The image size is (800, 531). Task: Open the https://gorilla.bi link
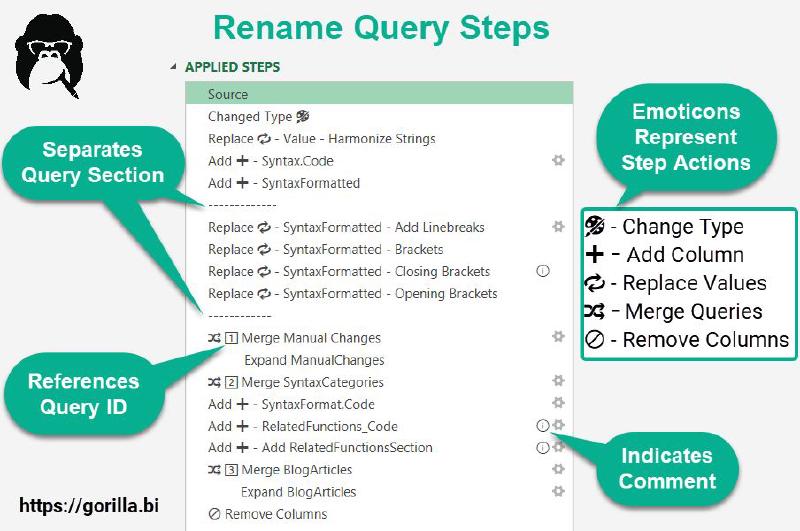pos(89,505)
